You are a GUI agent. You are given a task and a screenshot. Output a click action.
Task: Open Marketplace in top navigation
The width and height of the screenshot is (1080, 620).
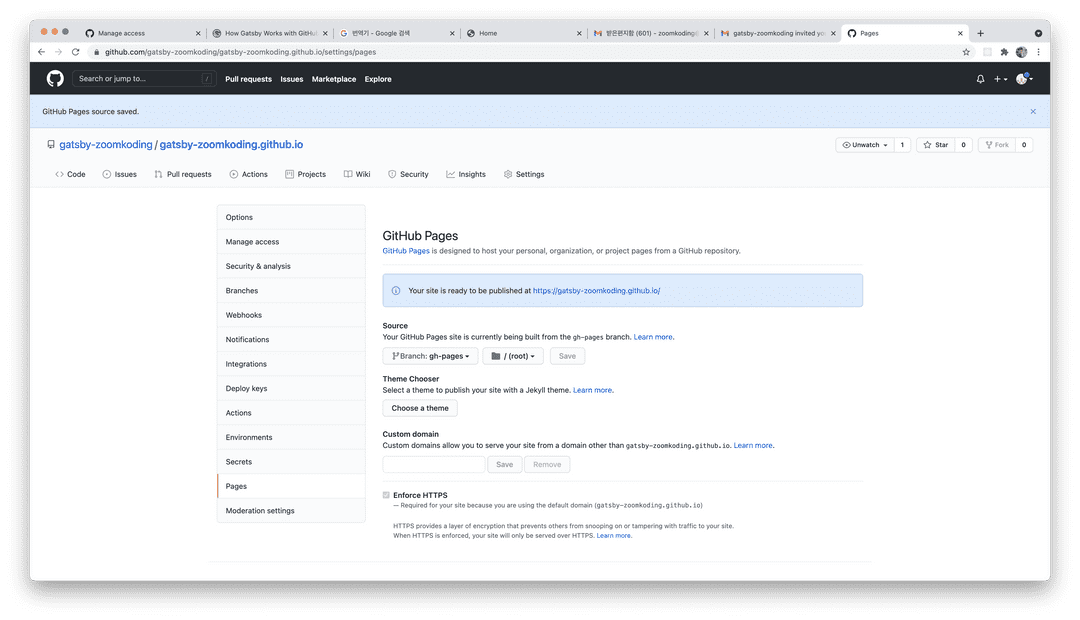coord(334,79)
